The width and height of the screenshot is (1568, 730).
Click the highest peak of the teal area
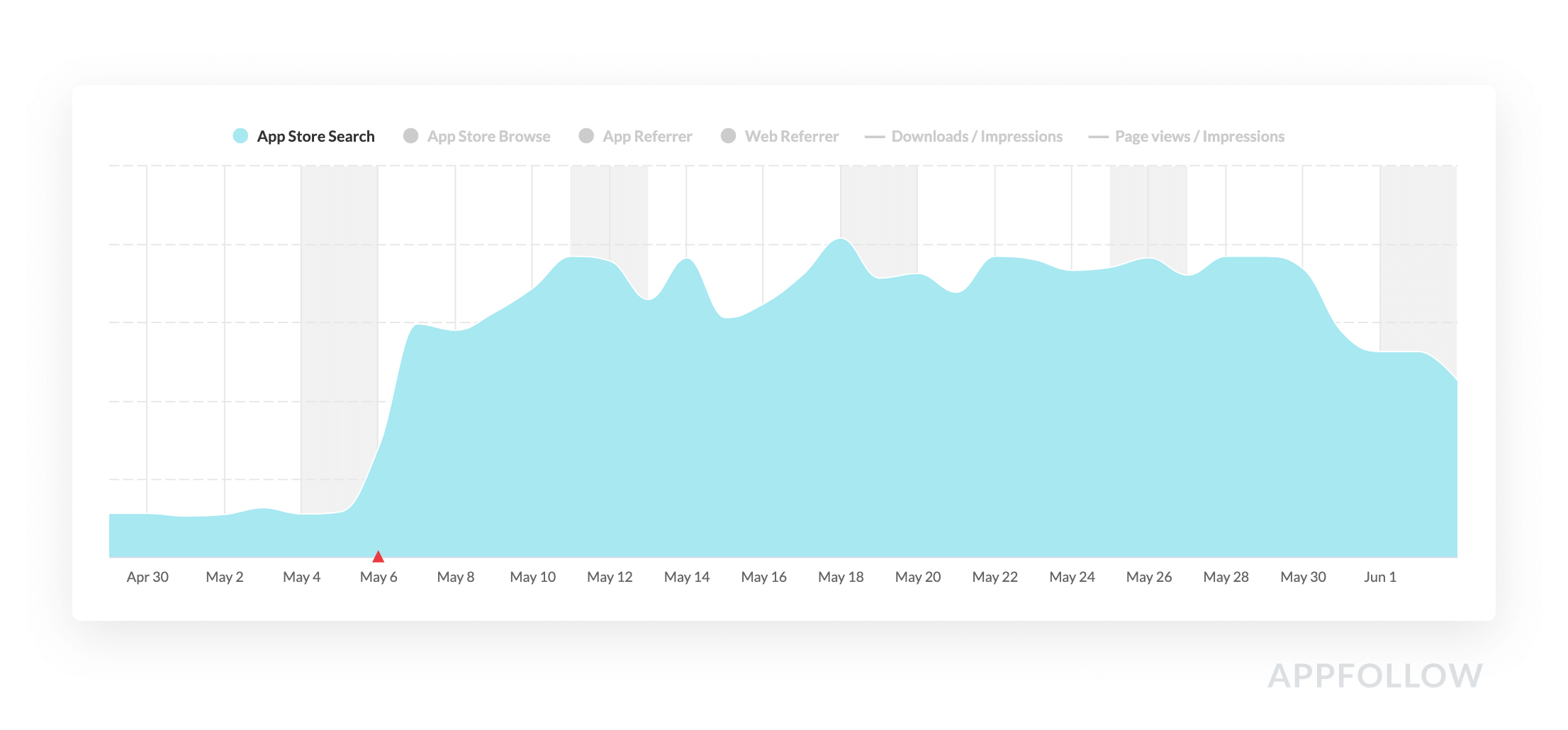click(x=841, y=240)
